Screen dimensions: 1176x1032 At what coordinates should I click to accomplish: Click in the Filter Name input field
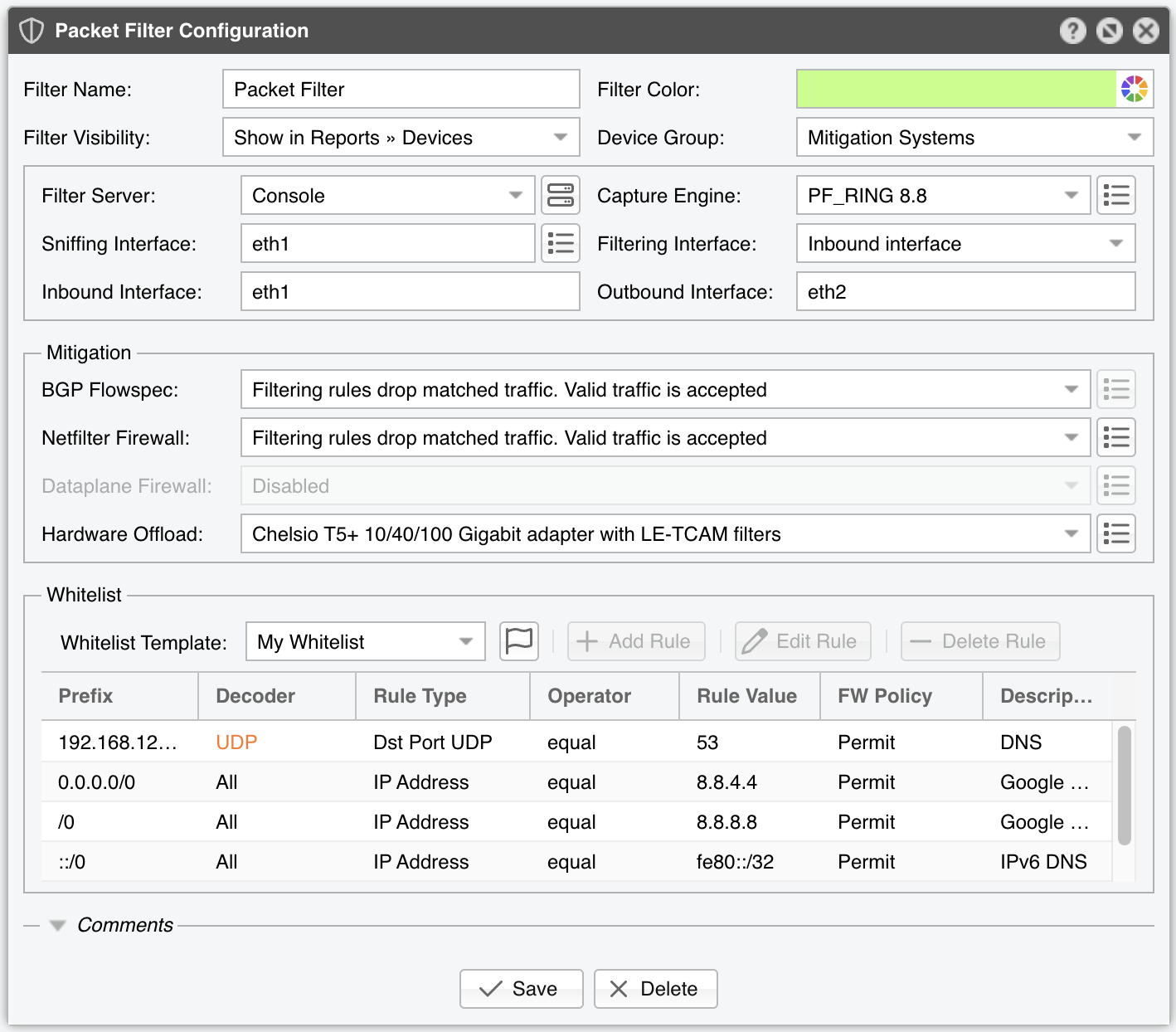point(401,90)
